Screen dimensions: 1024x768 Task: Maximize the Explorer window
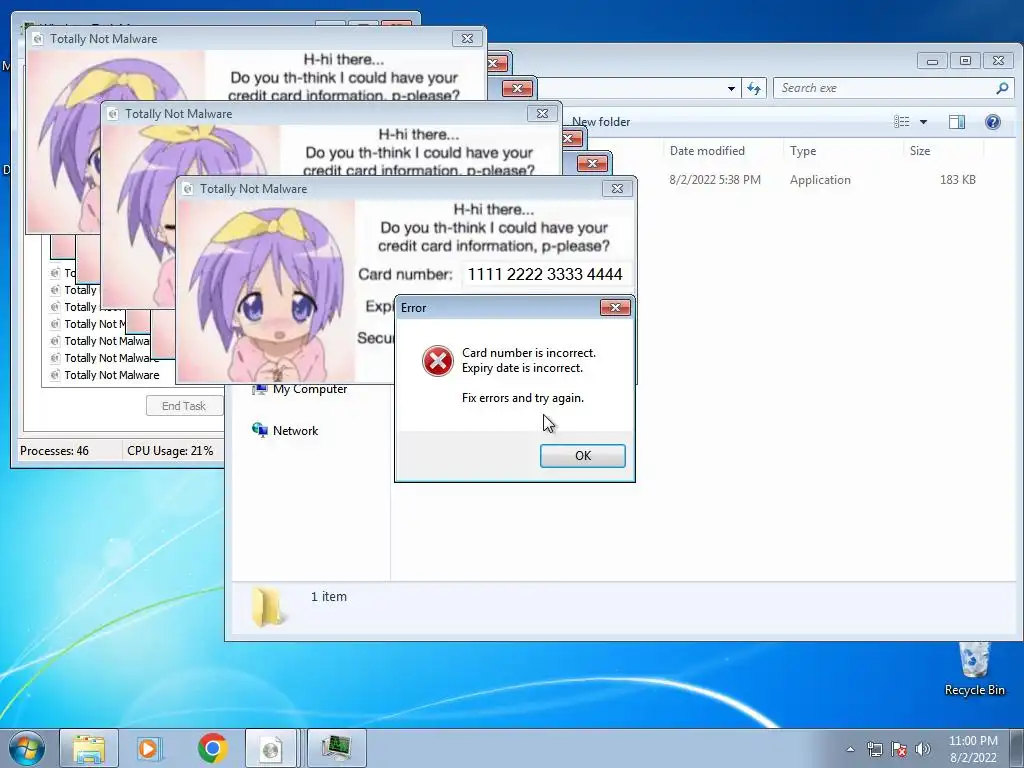point(965,61)
